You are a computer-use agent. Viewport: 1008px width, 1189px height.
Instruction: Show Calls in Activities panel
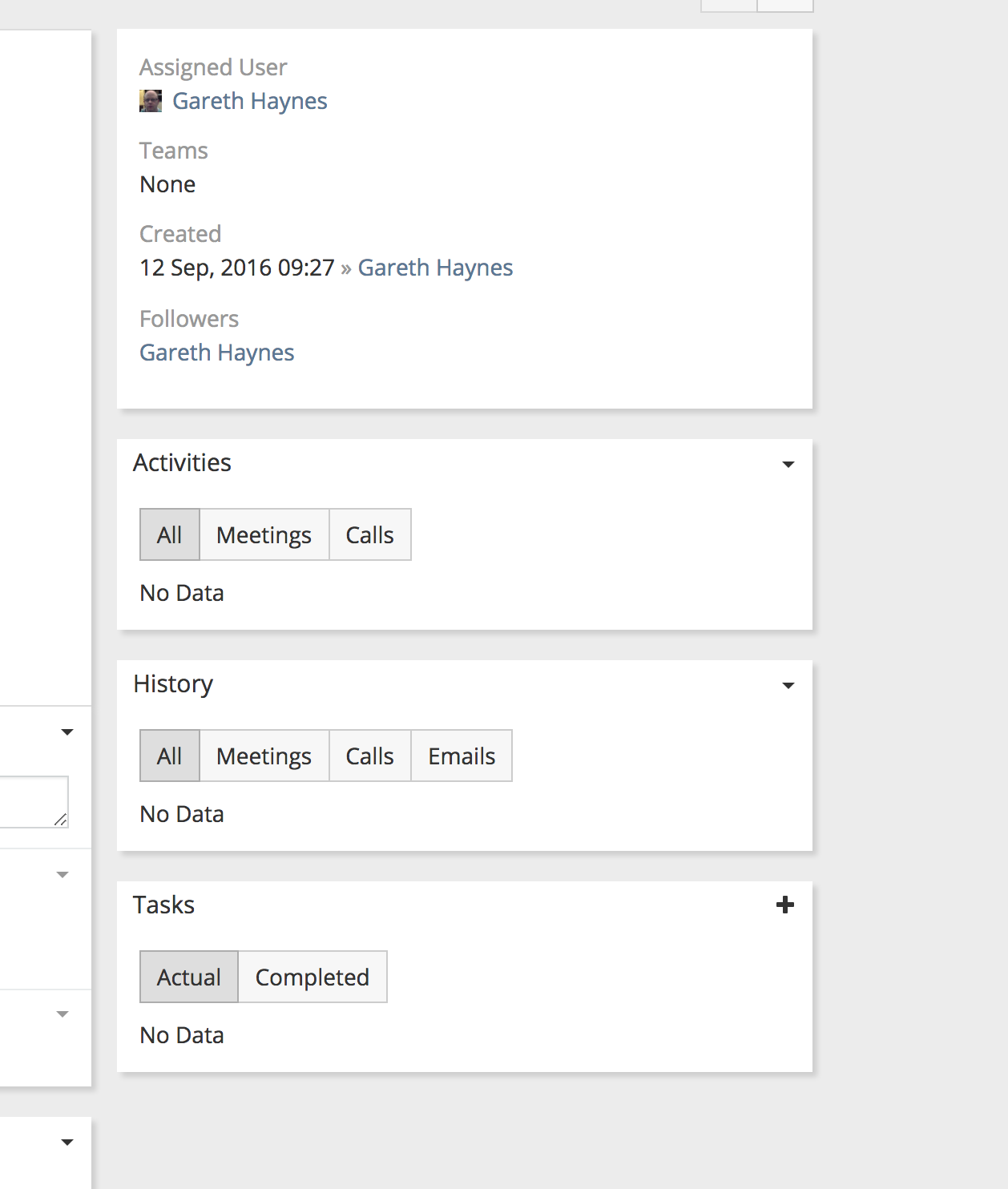[369, 534]
